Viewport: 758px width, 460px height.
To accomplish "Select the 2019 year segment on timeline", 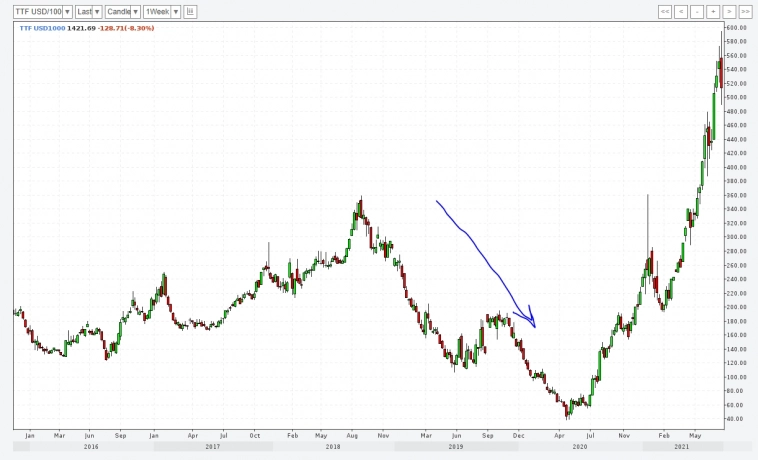I will point(455,446).
